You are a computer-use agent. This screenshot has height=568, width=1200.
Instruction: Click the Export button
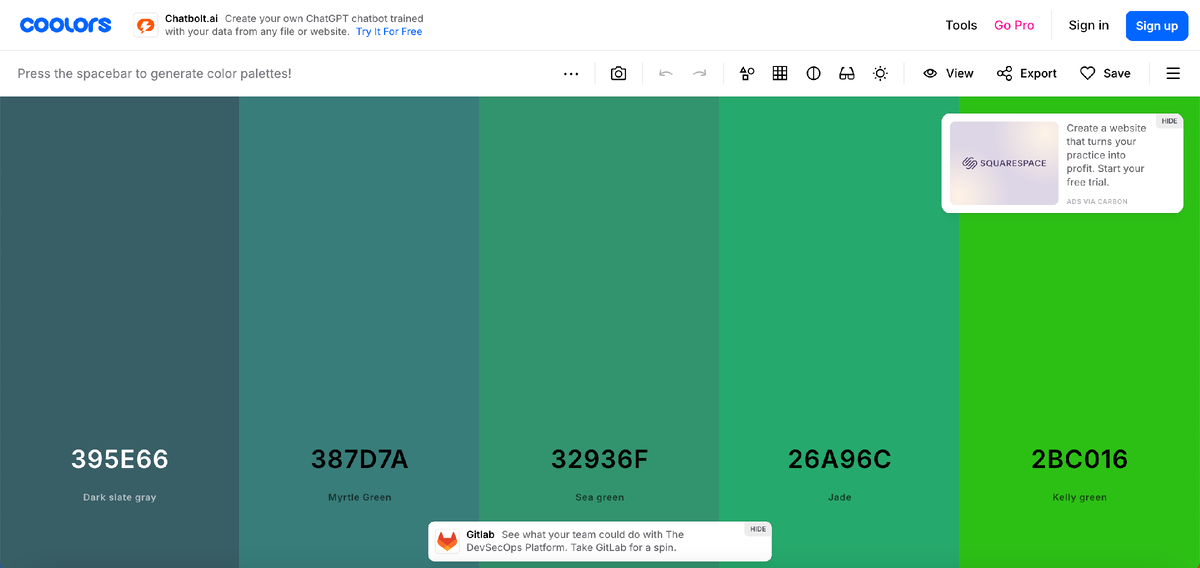(1027, 73)
